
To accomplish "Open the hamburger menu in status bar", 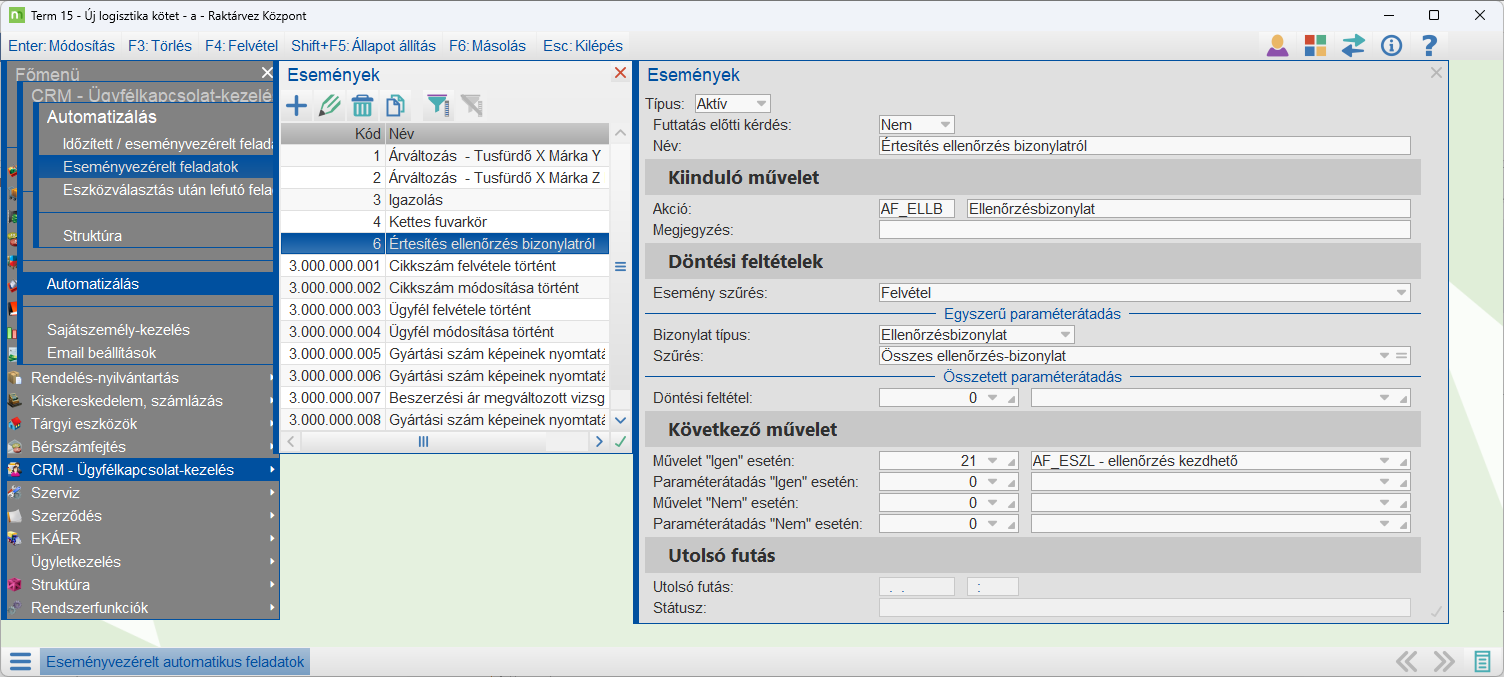I will coord(20,661).
